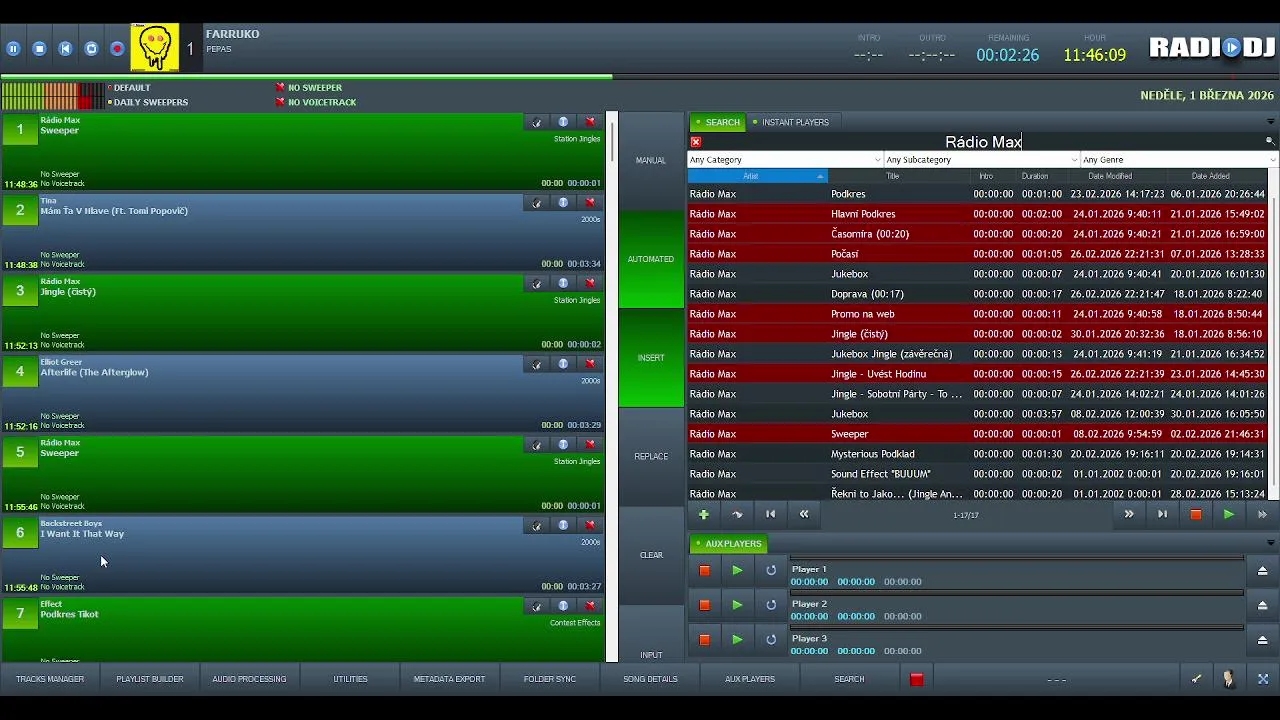Remove Afterlife (The Afterglow) from playlist
Image resolution: width=1280 pixels, height=720 pixels.
tap(590, 364)
